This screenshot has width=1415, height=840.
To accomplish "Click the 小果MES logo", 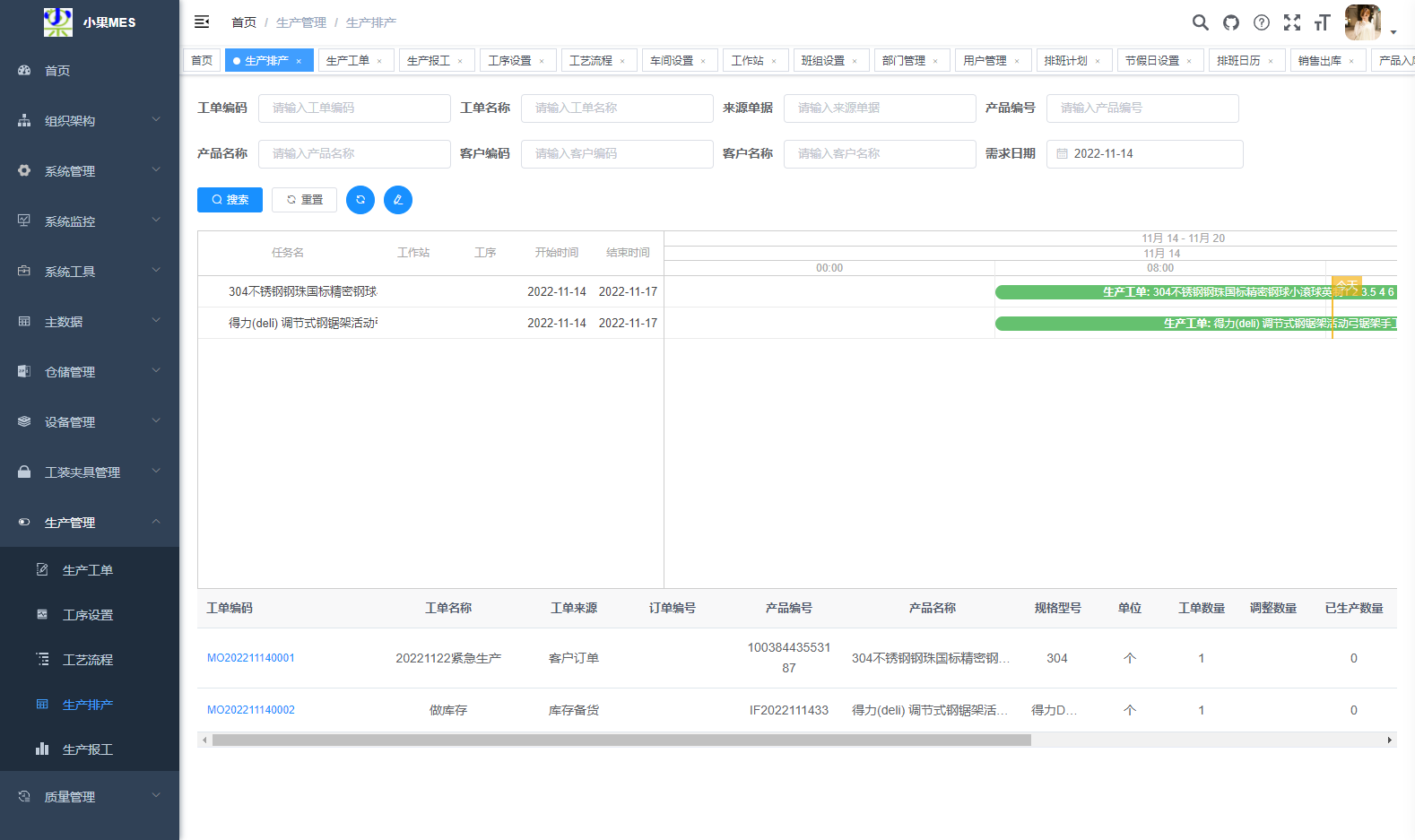I will pos(90,22).
